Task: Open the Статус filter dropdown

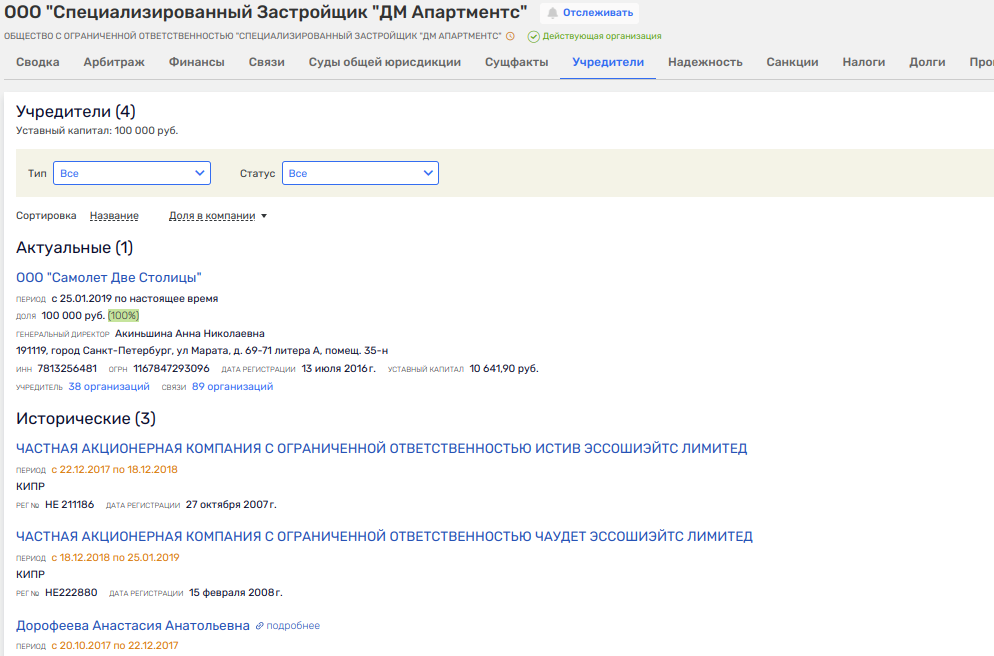Action: point(360,173)
